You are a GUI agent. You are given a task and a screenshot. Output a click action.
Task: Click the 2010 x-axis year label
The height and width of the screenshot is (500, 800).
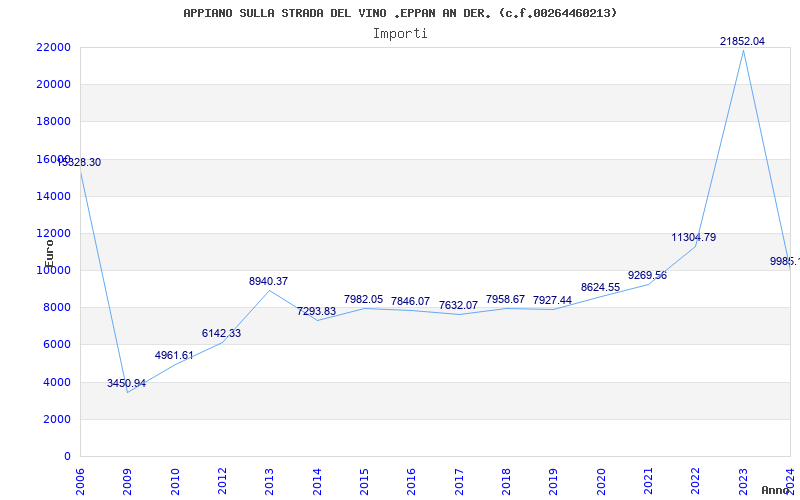175,482
